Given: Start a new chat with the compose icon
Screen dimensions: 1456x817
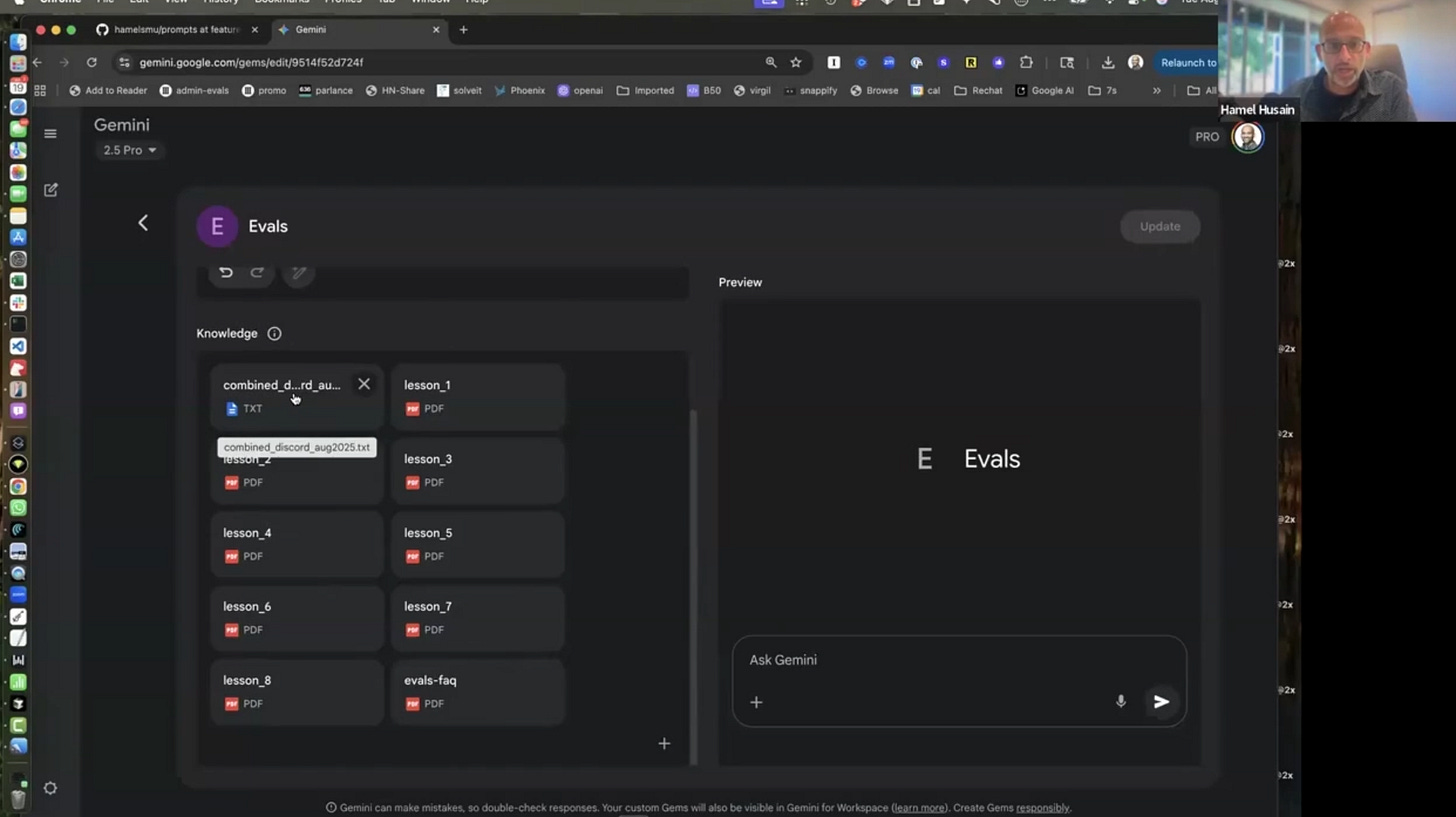Looking at the screenshot, I should point(51,190).
